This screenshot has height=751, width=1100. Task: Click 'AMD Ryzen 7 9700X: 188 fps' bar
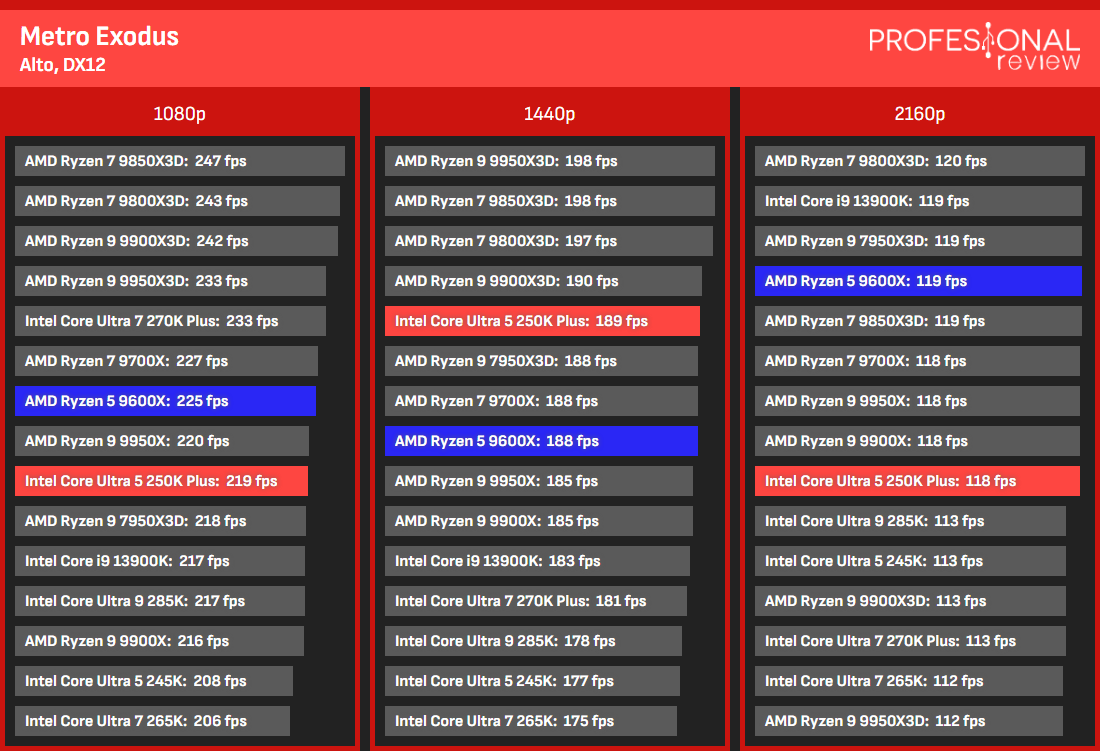(542, 400)
